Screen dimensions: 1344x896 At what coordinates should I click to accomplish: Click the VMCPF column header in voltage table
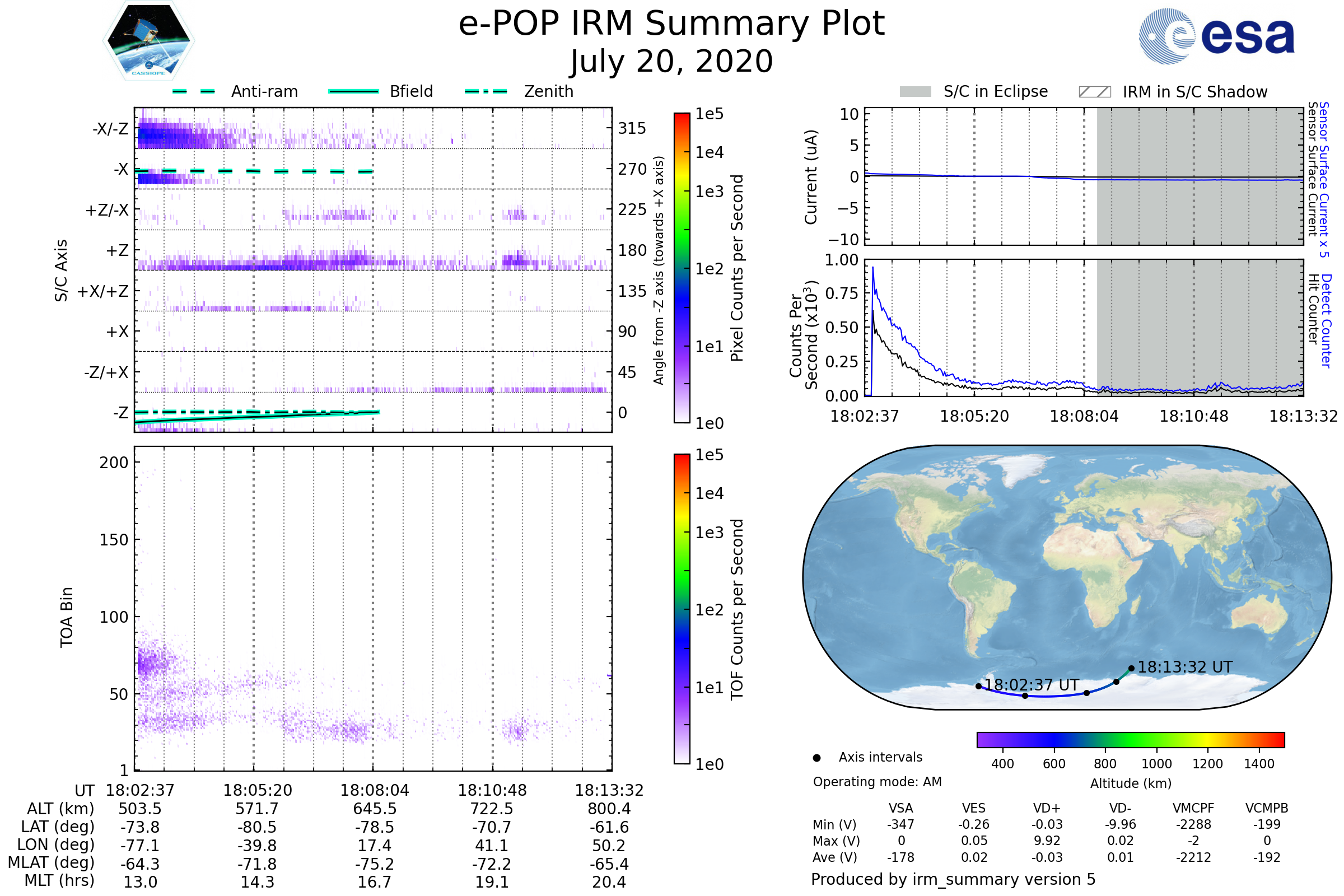click(x=1193, y=809)
